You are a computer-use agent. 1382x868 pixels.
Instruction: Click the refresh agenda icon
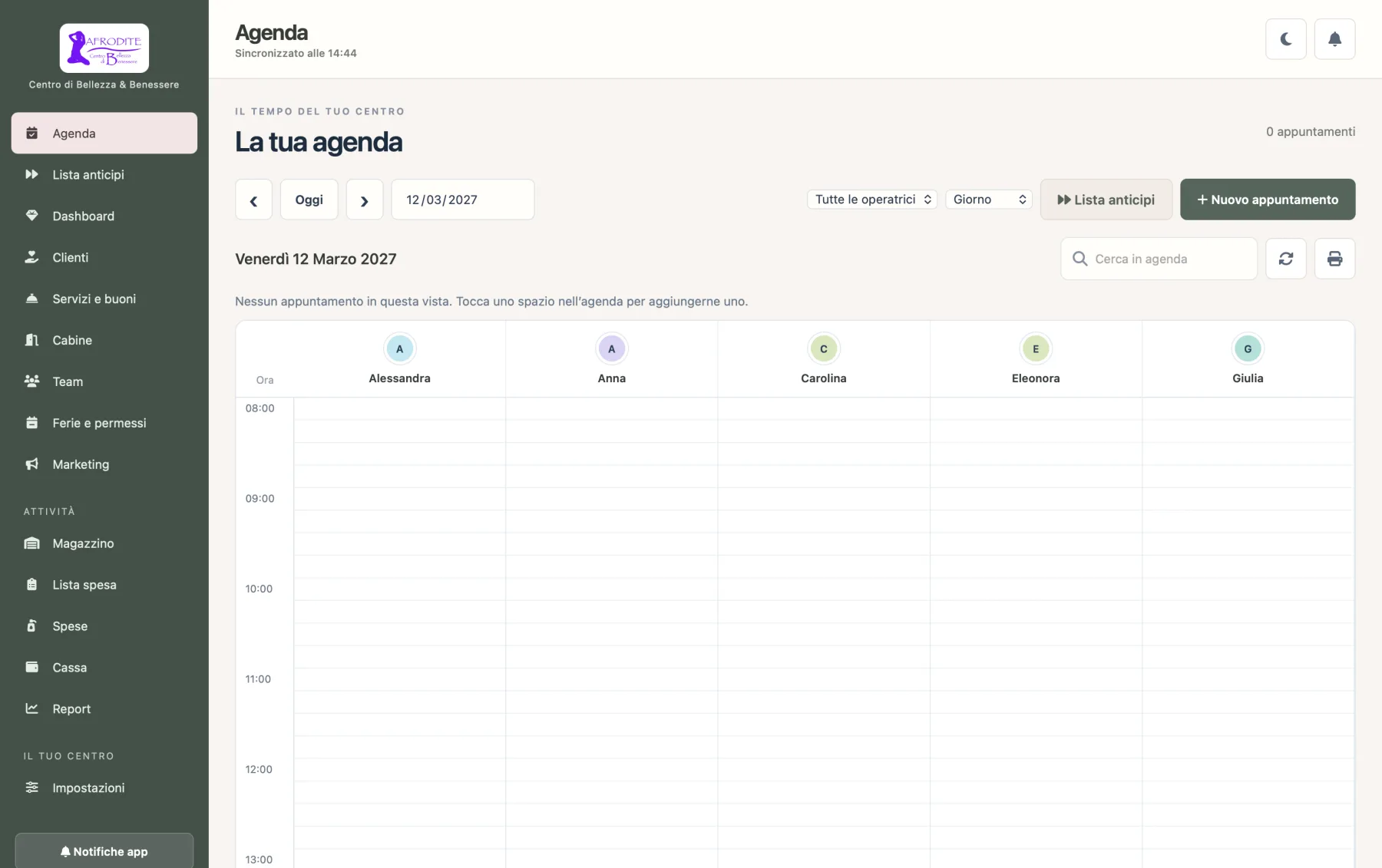click(1286, 259)
